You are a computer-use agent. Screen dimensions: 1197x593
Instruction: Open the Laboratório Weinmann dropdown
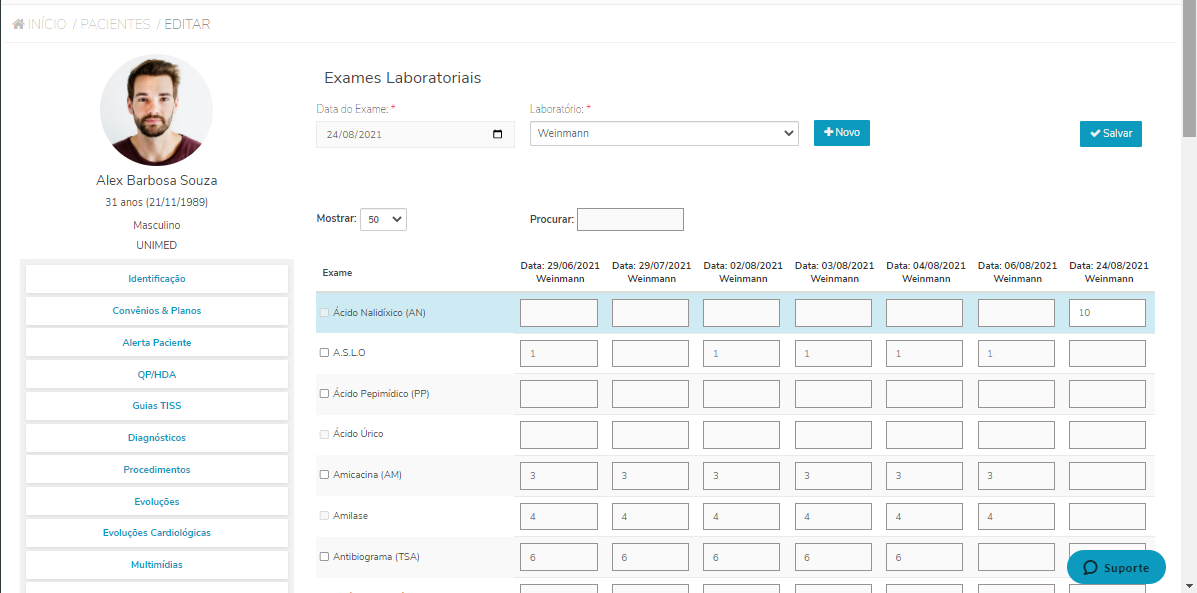pyautogui.click(x=664, y=134)
